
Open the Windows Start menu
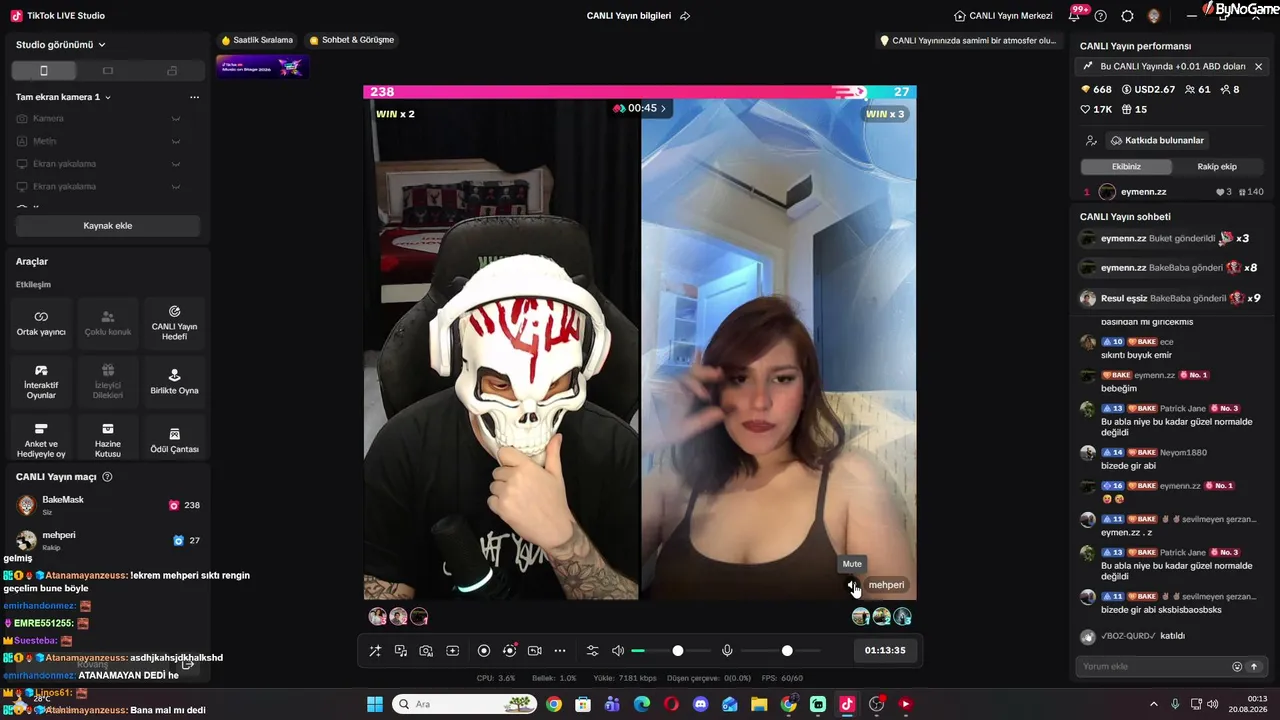click(x=375, y=704)
